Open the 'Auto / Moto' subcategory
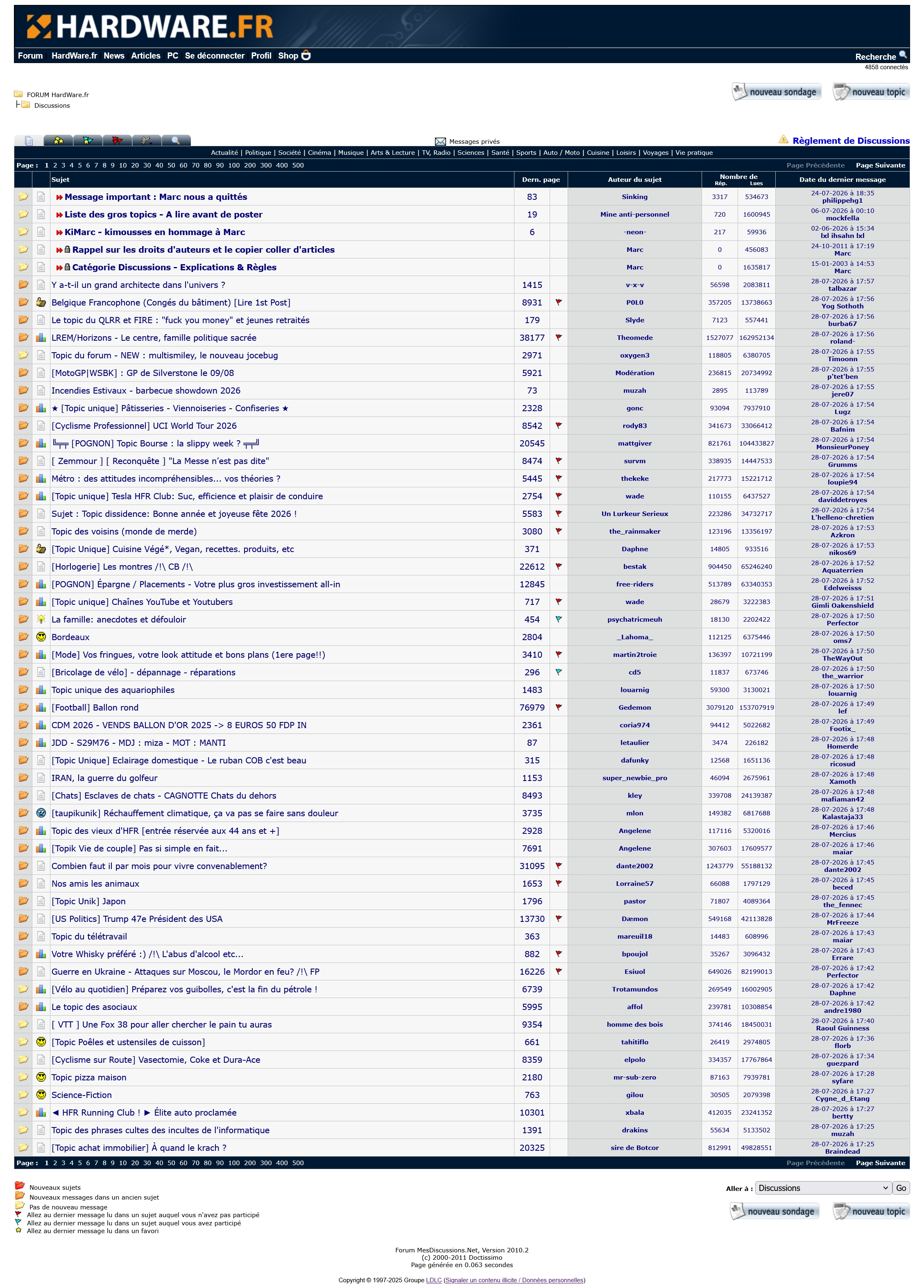924x1288 pixels. (561, 153)
